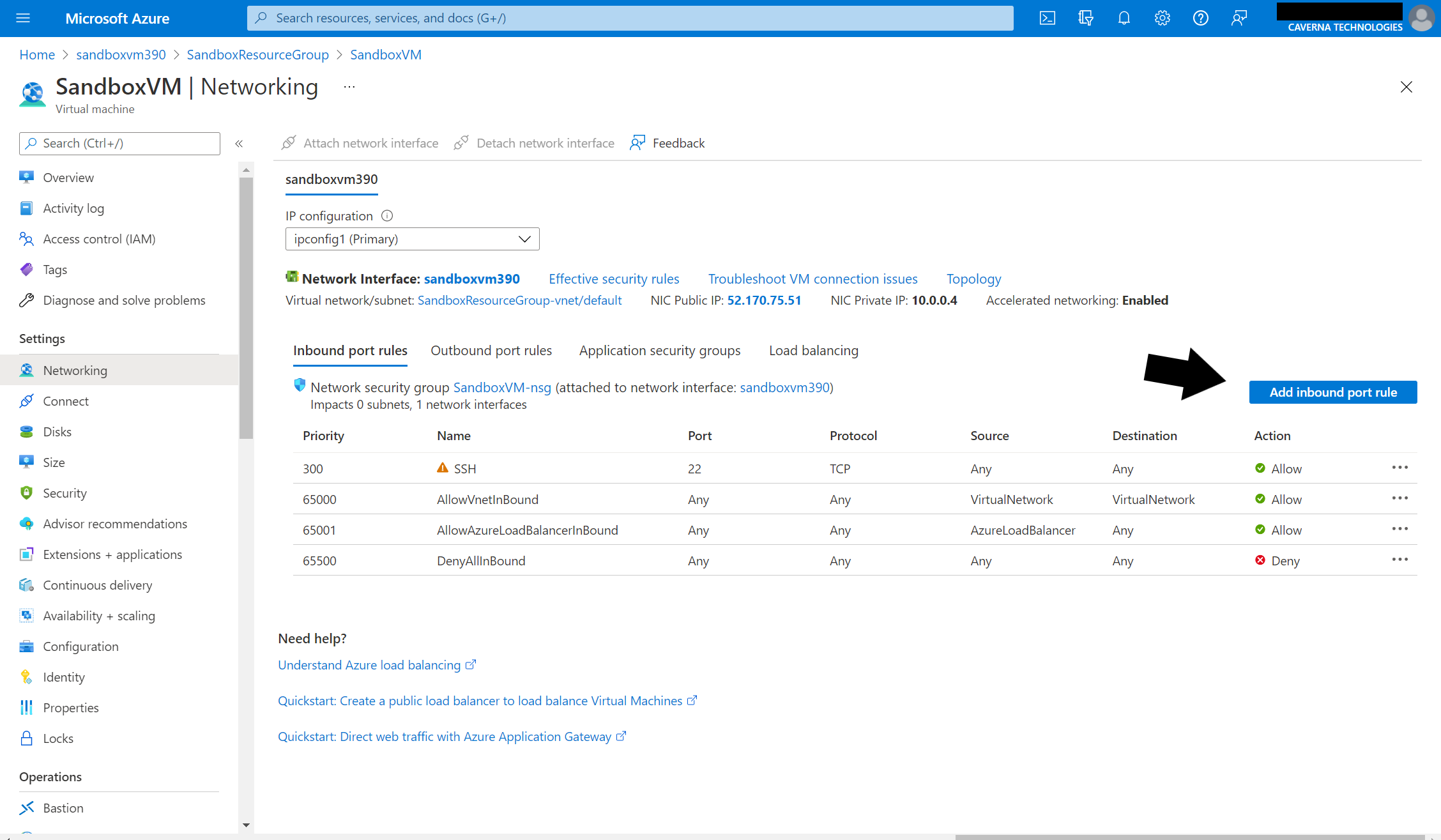Open the ellipsis menu for the SSH rule

(1399, 468)
